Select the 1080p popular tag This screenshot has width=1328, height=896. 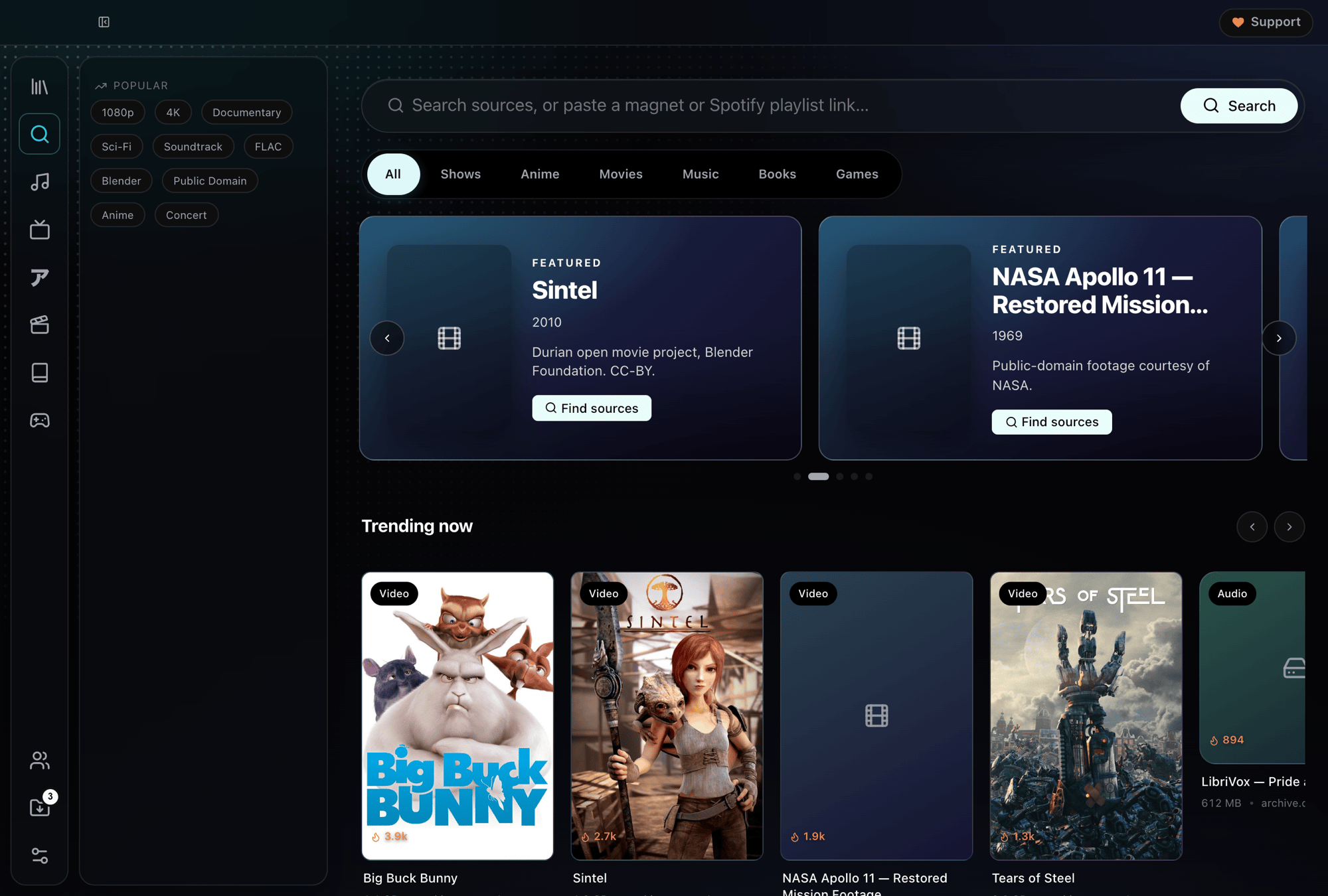(x=118, y=112)
